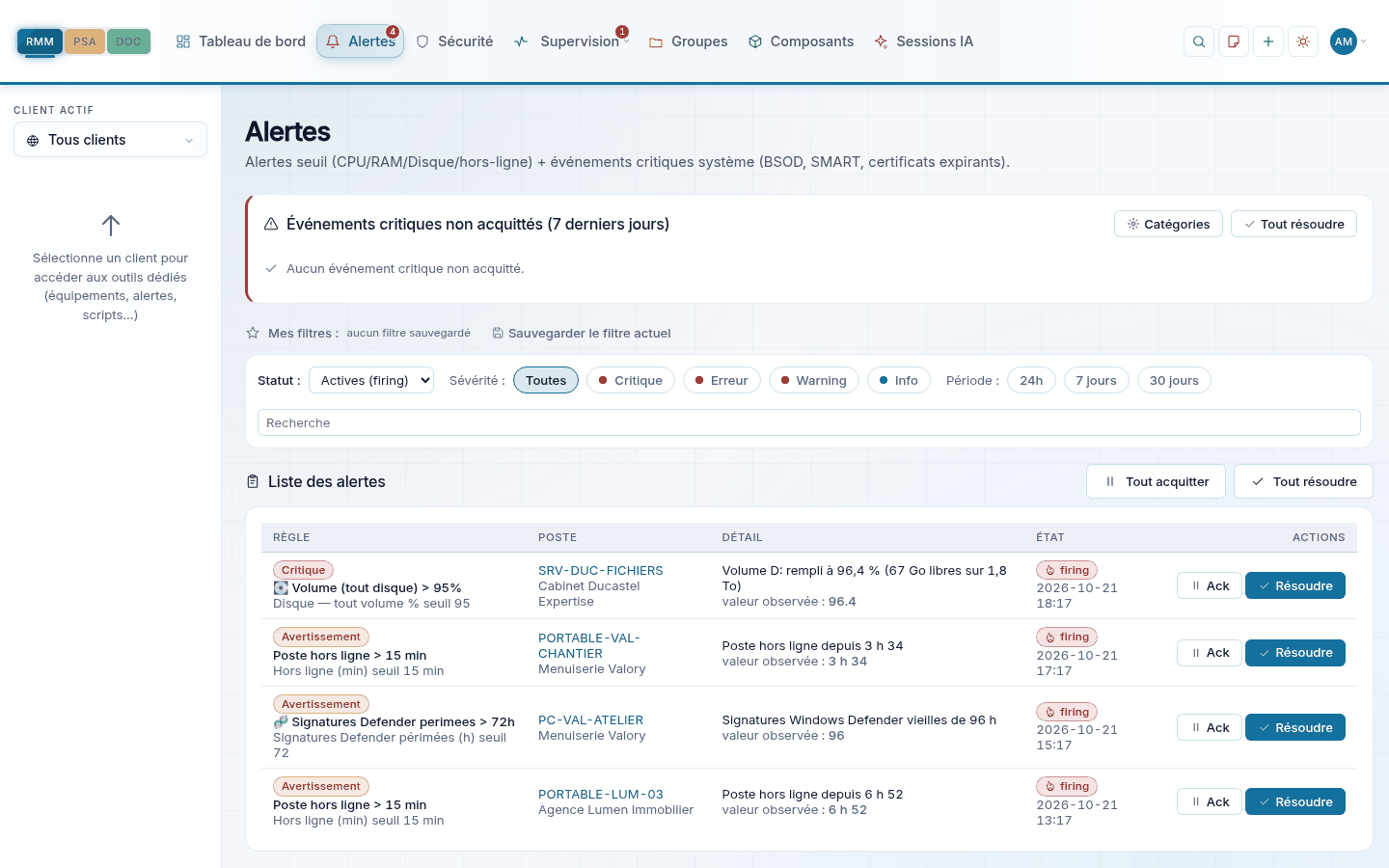The height and width of the screenshot is (868, 1389).
Task: Filter by Erreur severity
Action: 722,380
